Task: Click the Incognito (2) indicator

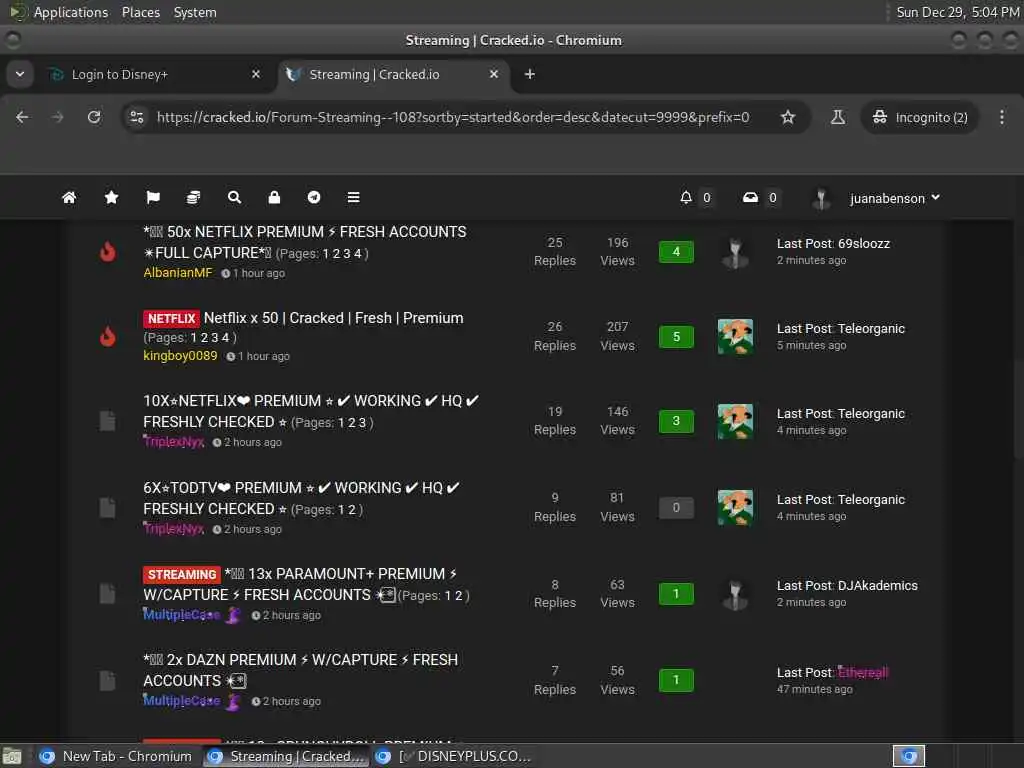Action: 920,118
